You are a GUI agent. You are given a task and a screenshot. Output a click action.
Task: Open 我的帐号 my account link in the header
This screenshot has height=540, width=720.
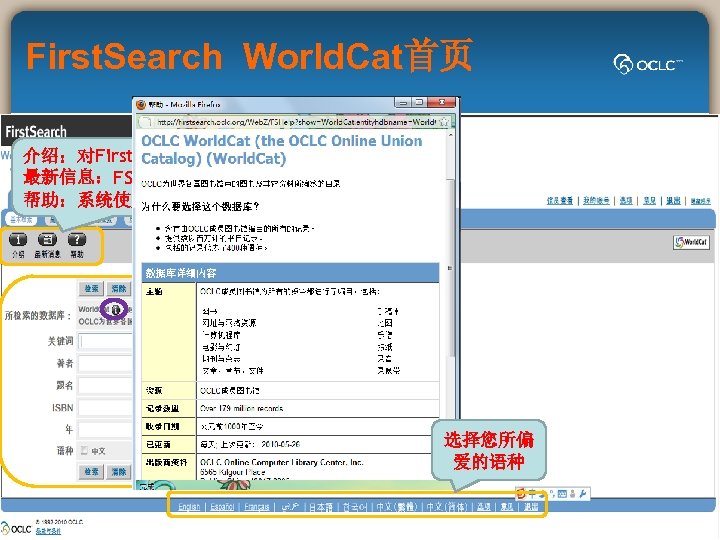point(596,201)
